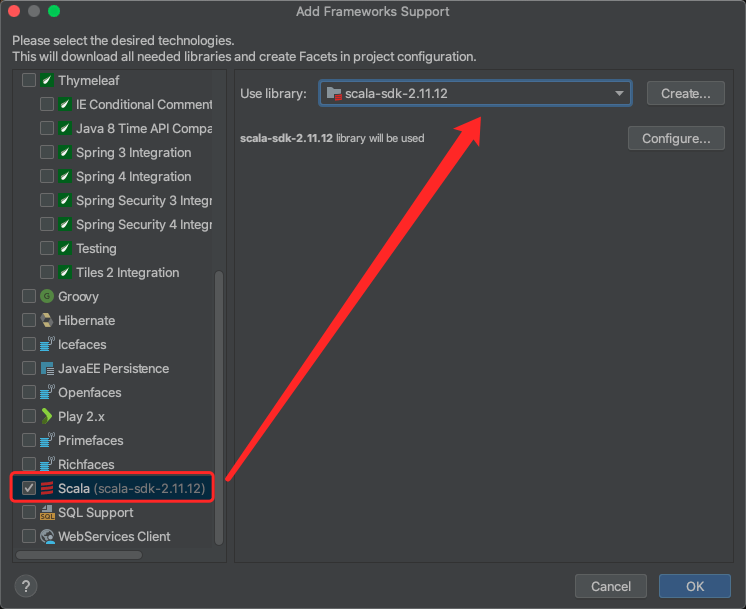Viewport: 746px width, 609px height.
Task: Tick the Play 2.x checkbox
Action: tap(29, 416)
